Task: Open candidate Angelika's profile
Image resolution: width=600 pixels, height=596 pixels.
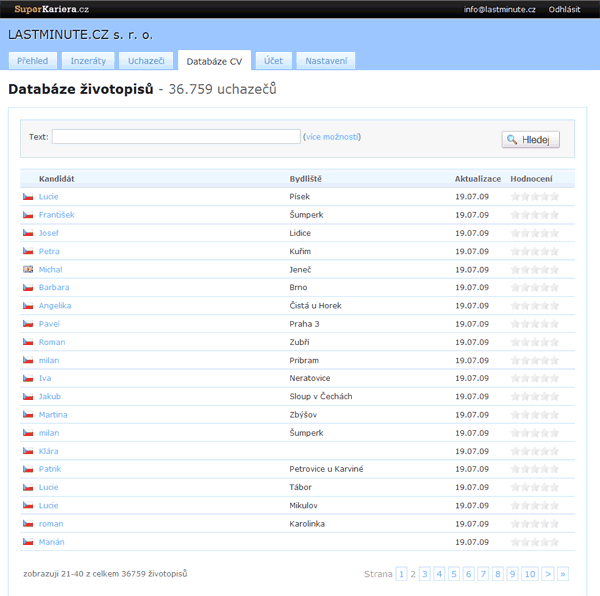Action: (55, 306)
